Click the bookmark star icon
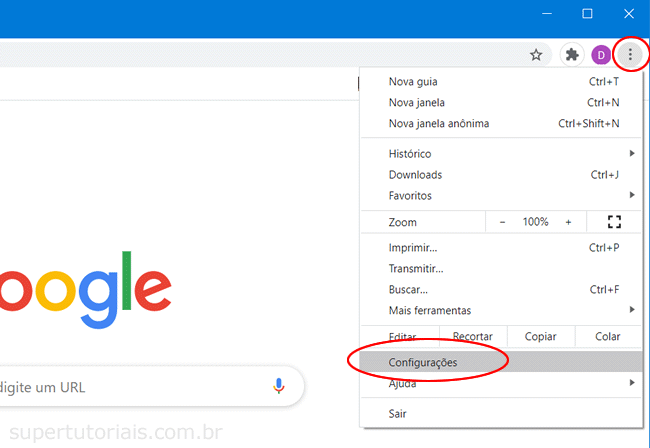The image size is (650, 448). [536, 55]
